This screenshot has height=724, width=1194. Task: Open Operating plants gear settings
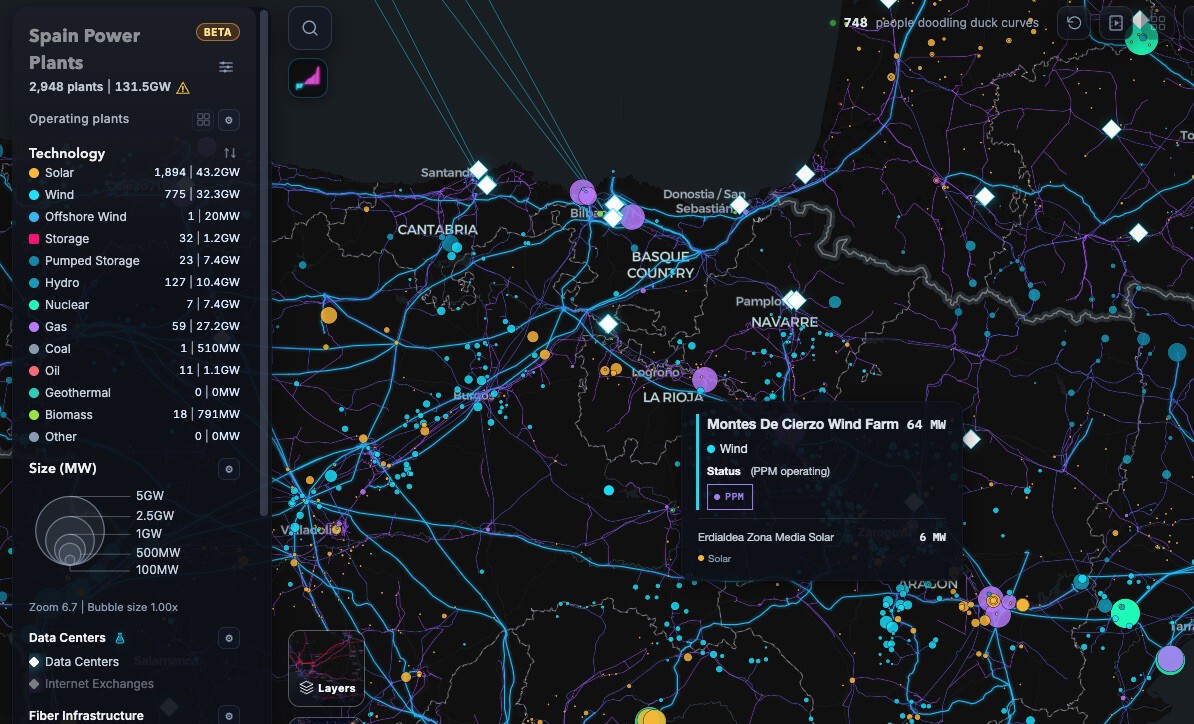click(228, 120)
